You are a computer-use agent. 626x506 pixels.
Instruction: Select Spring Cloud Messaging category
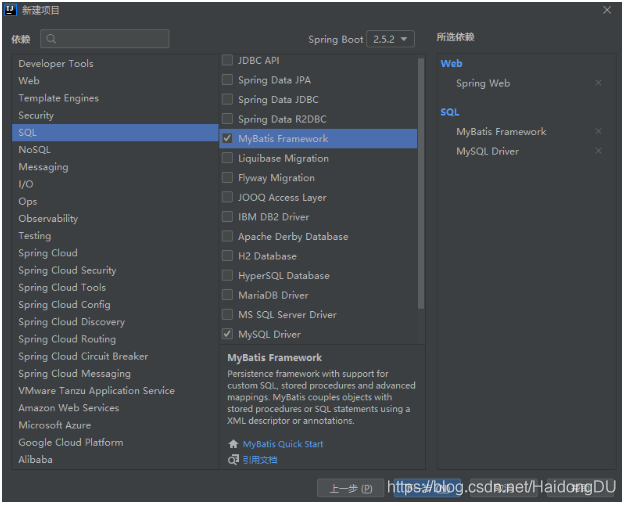click(115, 373)
